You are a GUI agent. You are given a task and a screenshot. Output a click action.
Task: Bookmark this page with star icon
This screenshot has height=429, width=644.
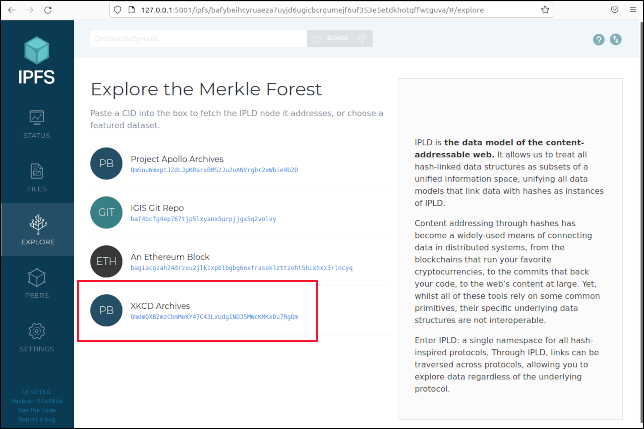coord(545,10)
